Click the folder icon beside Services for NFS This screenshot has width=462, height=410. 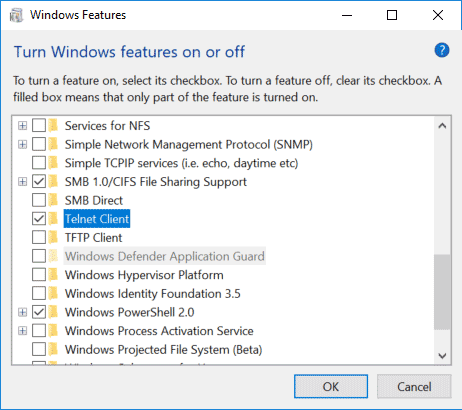point(53,126)
